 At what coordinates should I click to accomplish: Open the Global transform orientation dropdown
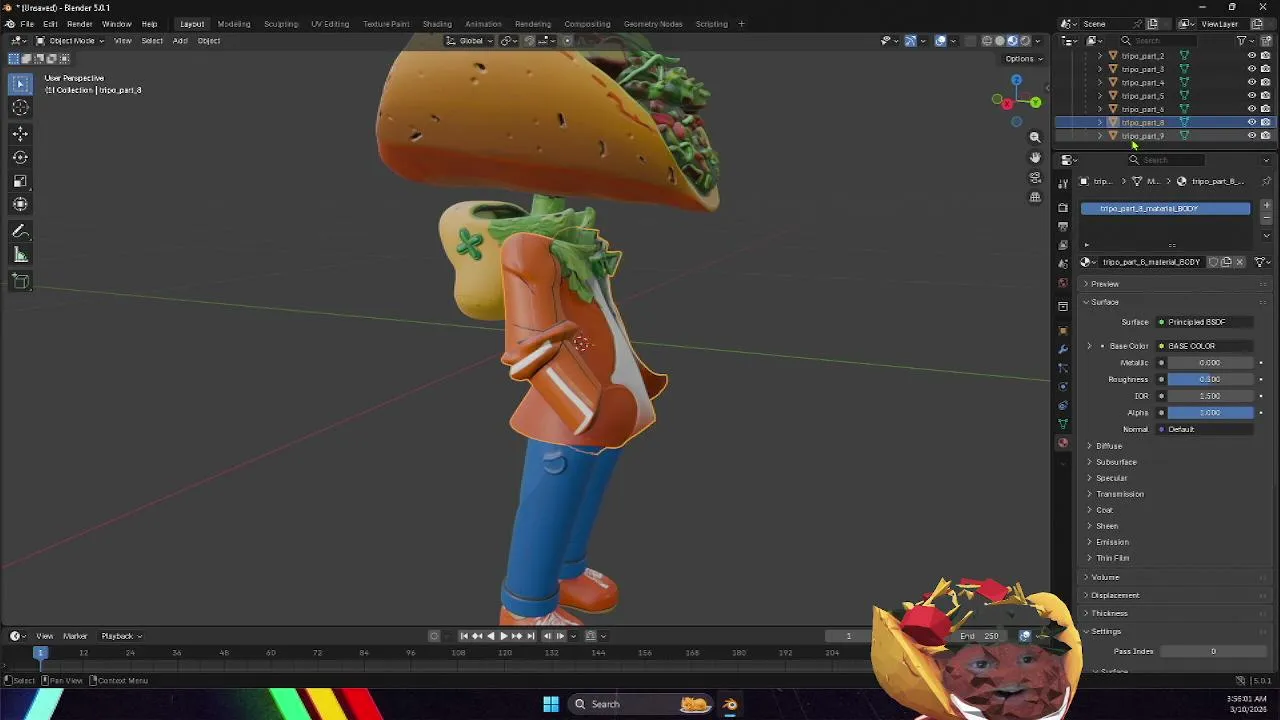pos(470,41)
